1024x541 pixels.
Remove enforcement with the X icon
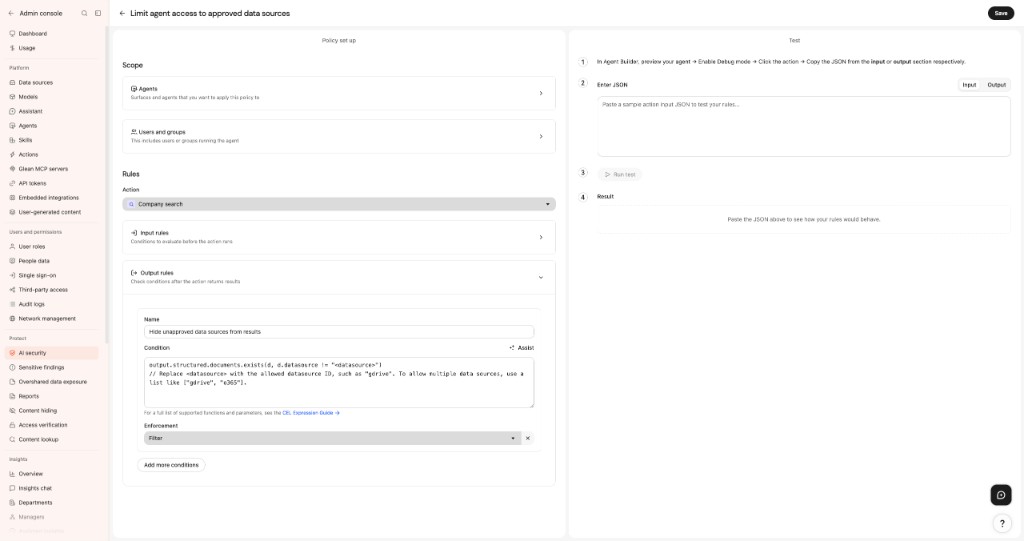pyautogui.click(x=528, y=438)
